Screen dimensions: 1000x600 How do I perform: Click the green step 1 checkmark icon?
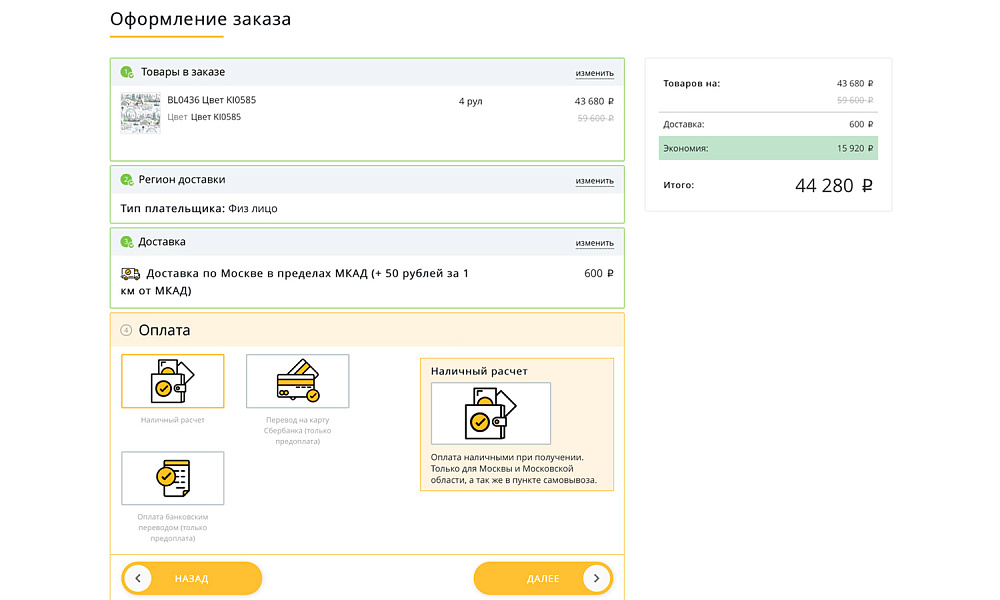click(127, 72)
